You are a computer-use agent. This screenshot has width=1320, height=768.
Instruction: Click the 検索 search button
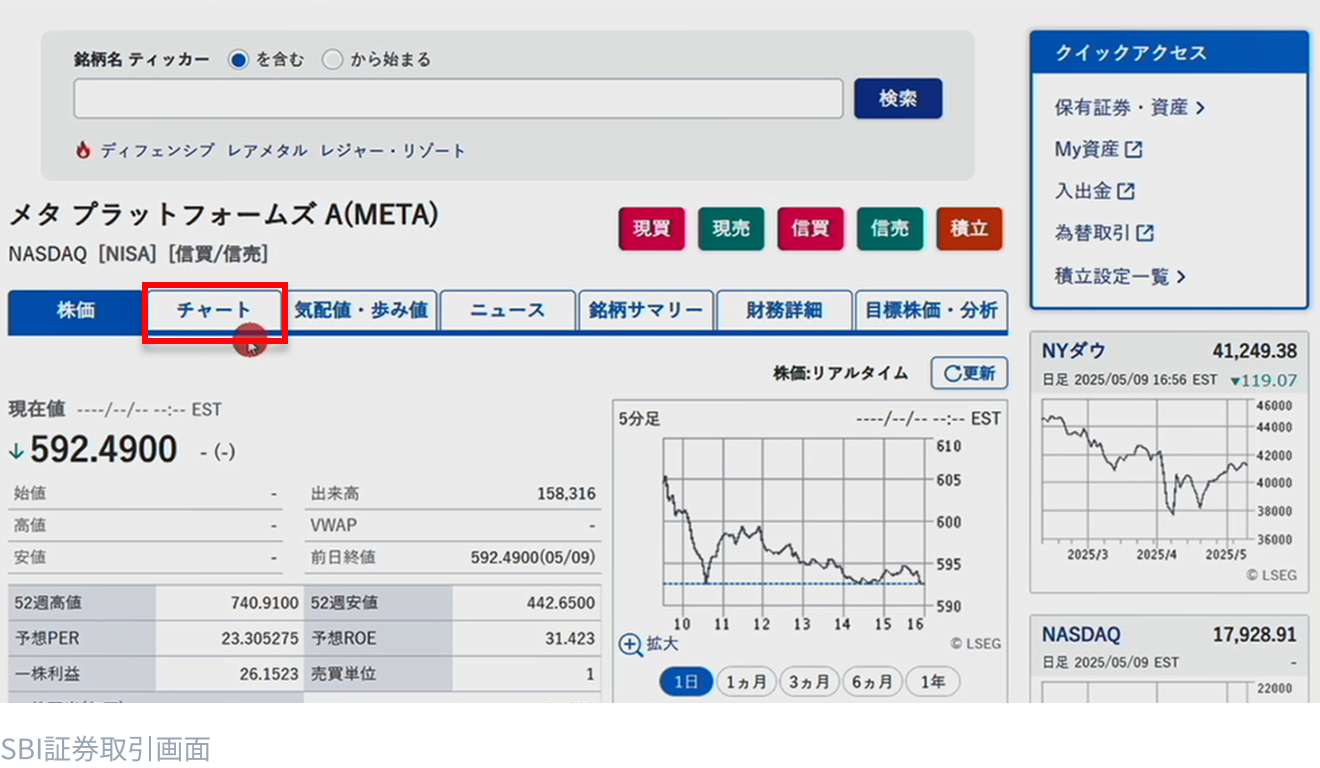point(898,99)
